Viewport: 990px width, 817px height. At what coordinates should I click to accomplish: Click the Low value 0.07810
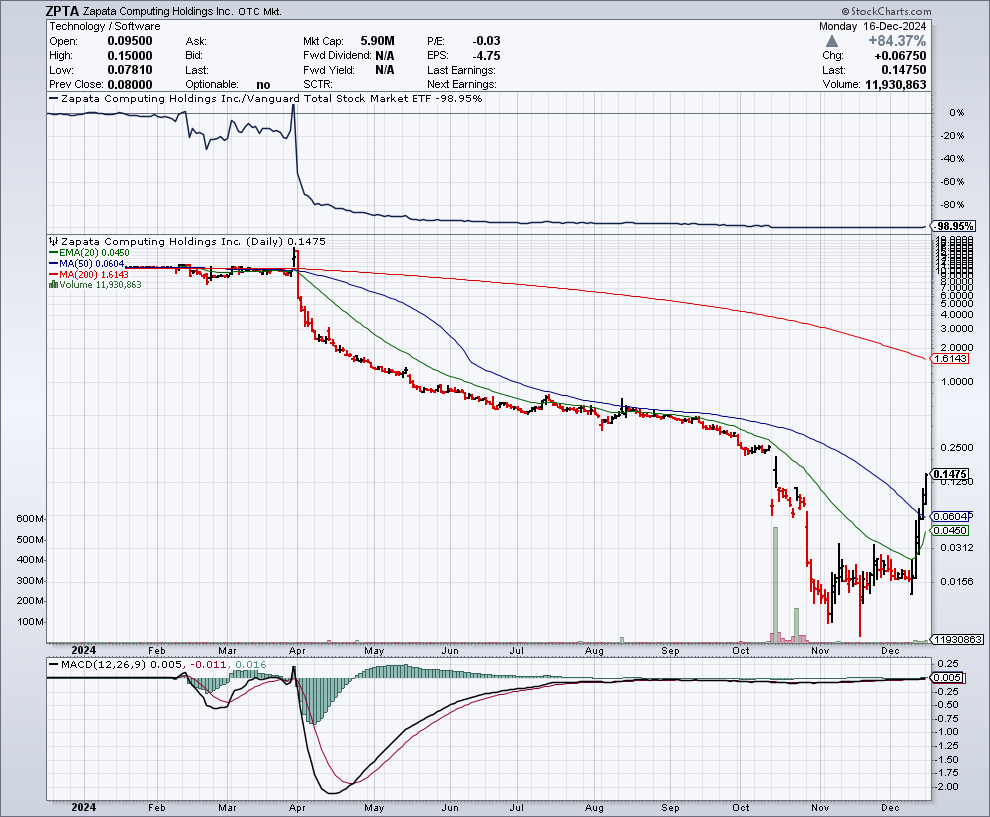129,70
